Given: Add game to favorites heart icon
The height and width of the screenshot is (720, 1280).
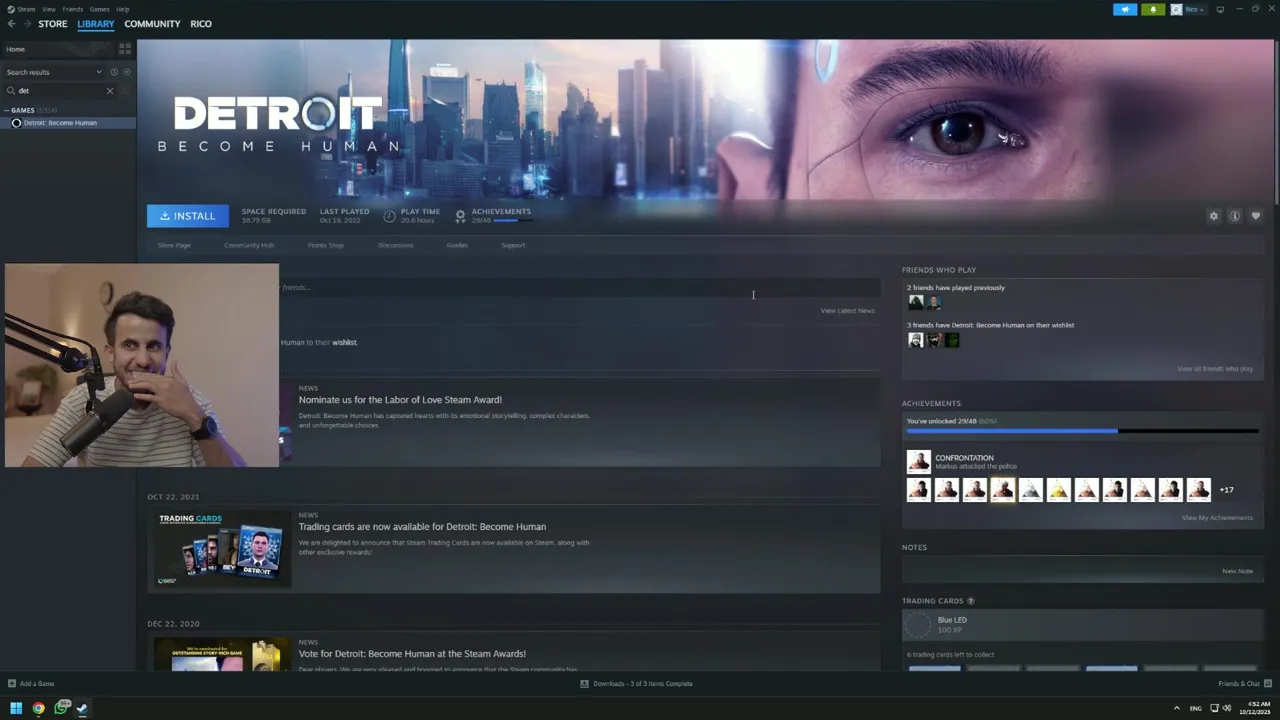Looking at the screenshot, I should [1256, 216].
